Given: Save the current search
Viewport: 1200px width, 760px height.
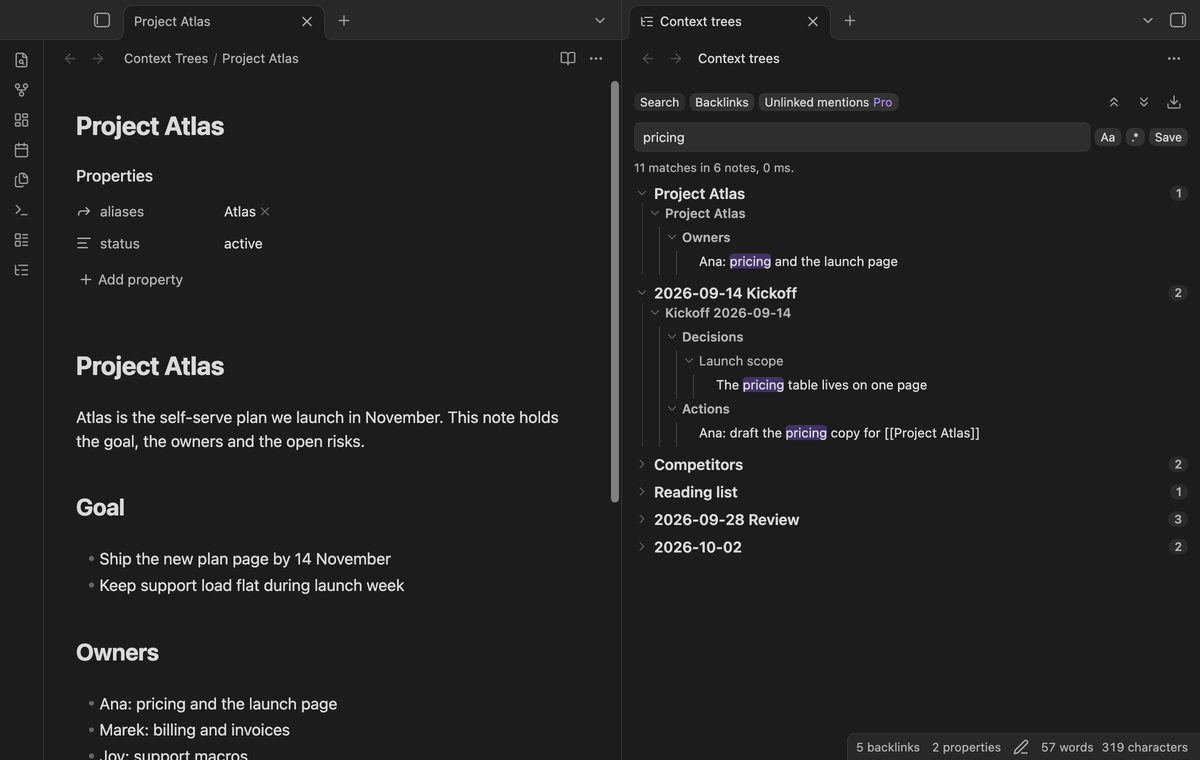Looking at the screenshot, I should (x=1168, y=137).
